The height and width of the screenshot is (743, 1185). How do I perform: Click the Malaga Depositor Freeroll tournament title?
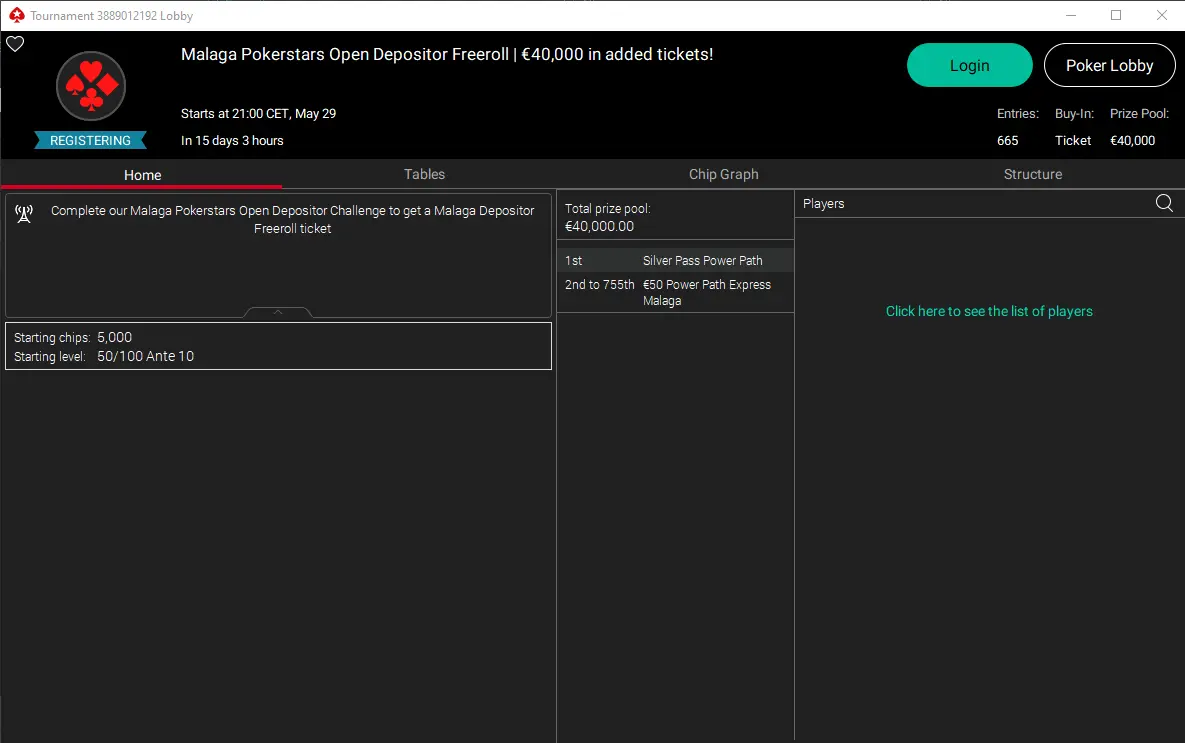tap(447, 54)
